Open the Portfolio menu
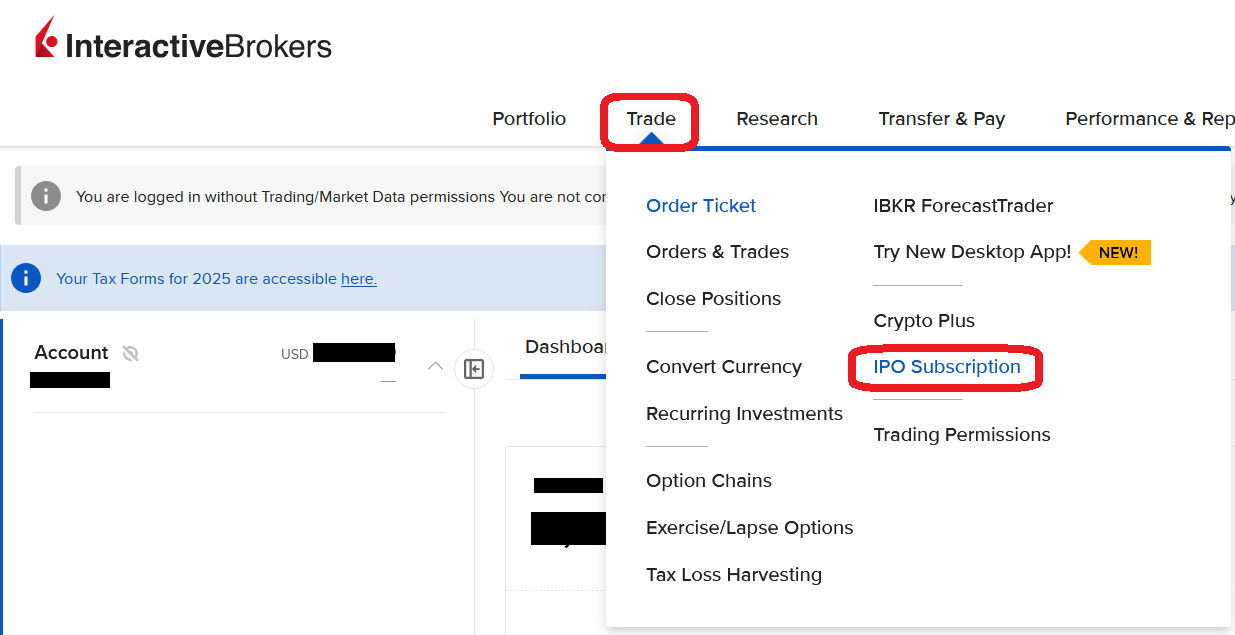1235x635 pixels. [529, 119]
